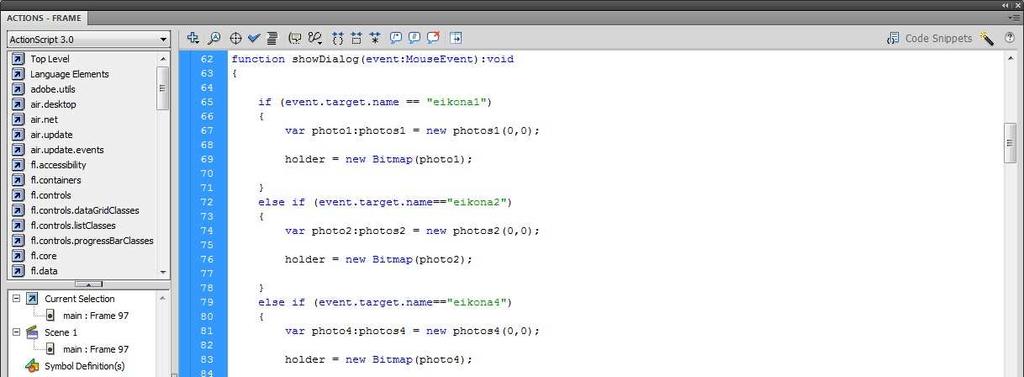Collapse the Current Selection node
The height and width of the screenshot is (377, 1024).
pyautogui.click(x=16, y=299)
